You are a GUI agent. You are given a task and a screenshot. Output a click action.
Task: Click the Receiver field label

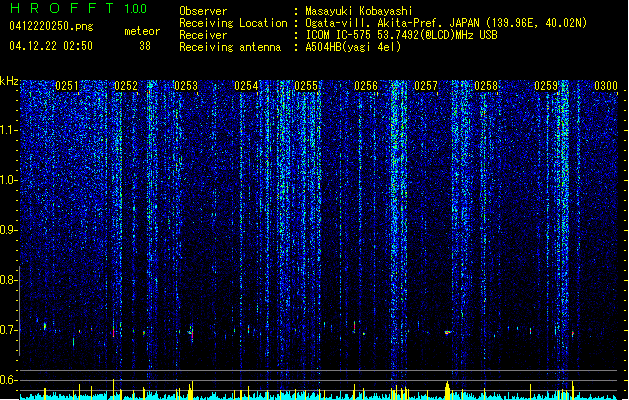click(x=203, y=35)
